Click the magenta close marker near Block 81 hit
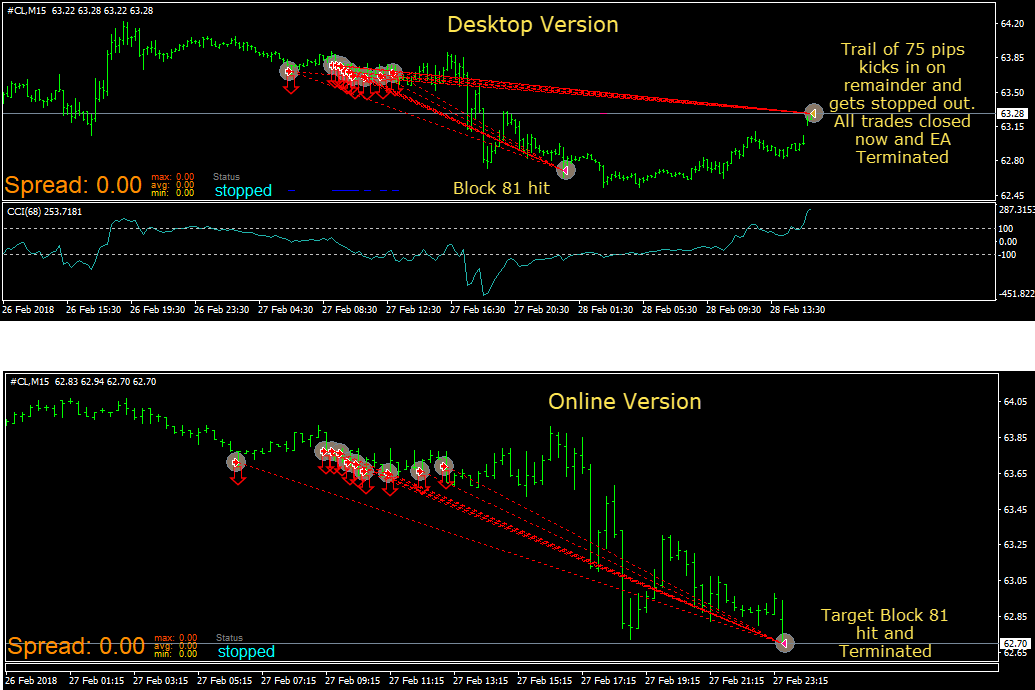The height and width of the screenshot is (690, 1035). [566, 170]
